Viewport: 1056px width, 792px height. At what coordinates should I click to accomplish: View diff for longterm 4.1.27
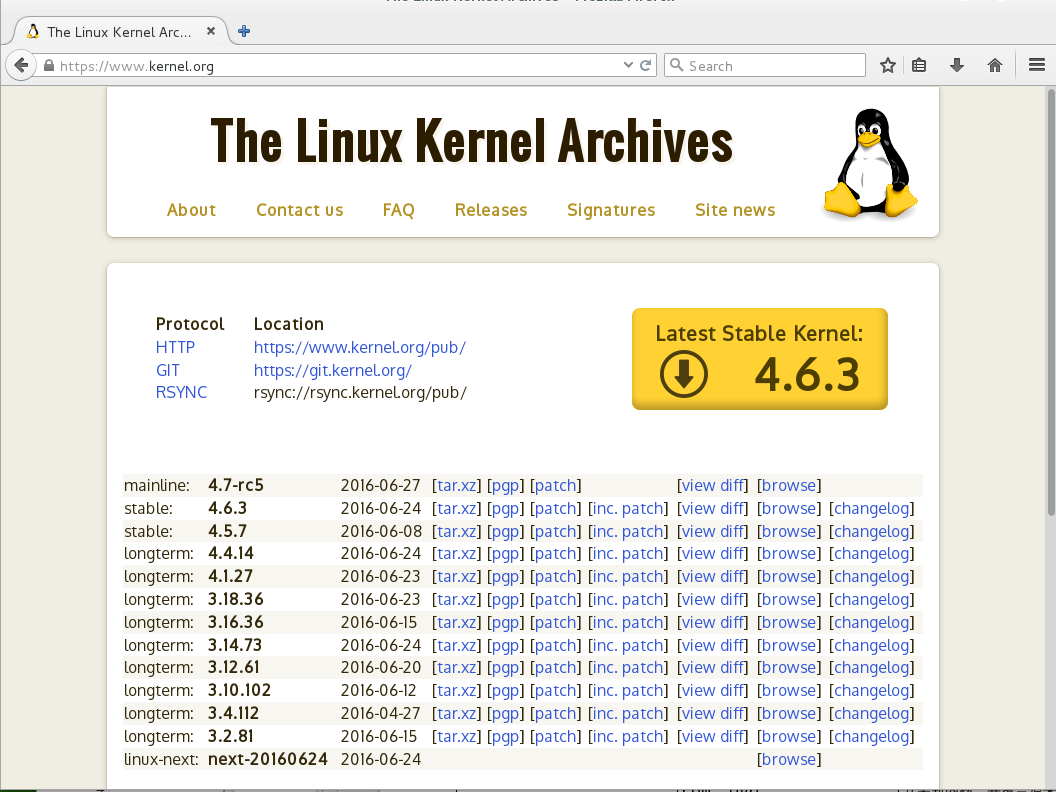tap(713, 576)
